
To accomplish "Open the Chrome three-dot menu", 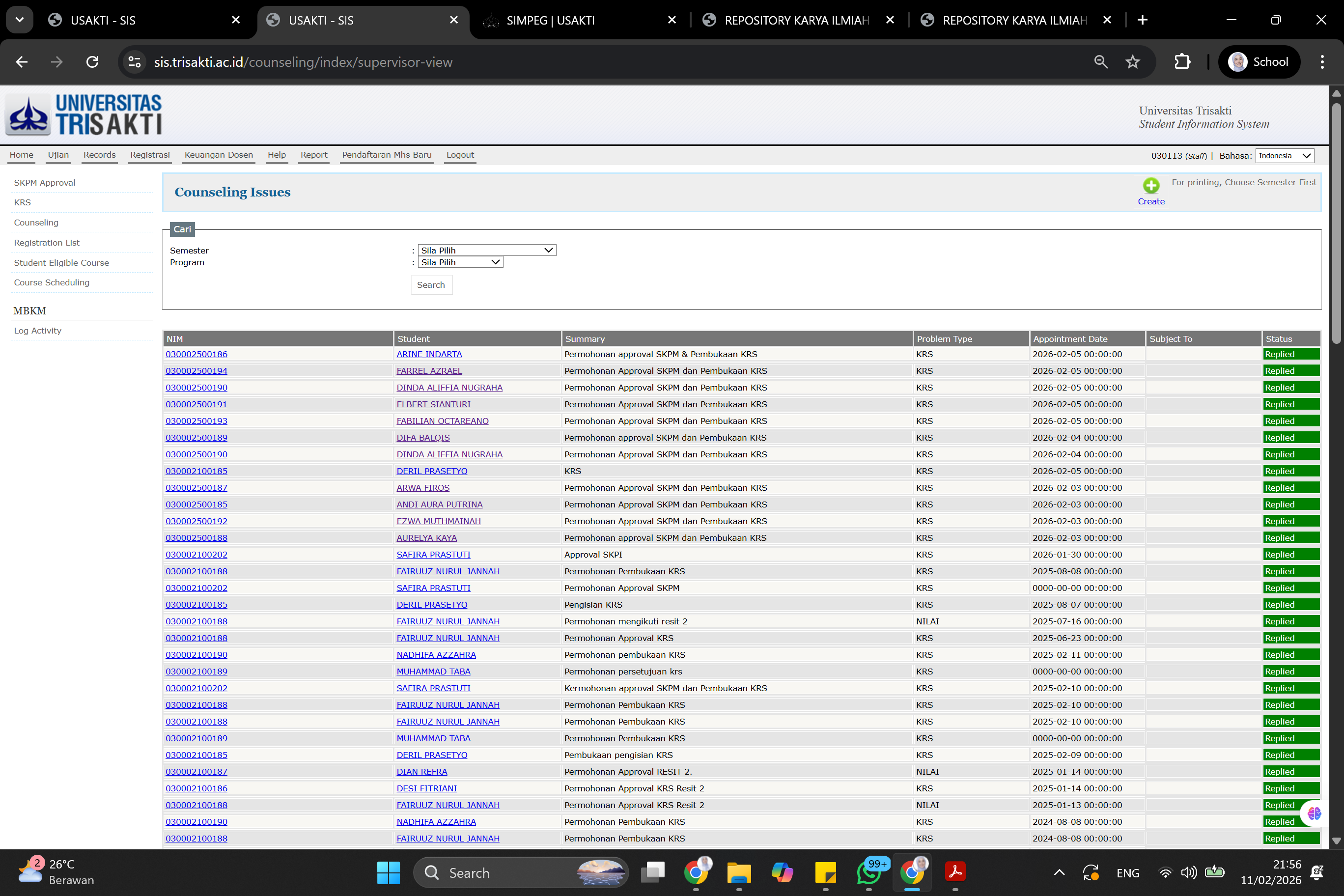I will point(1322,62).
